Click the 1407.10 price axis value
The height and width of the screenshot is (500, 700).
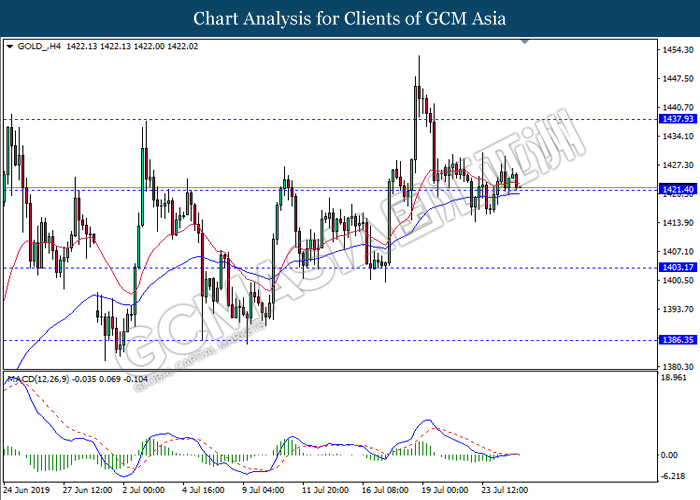pos(678,252)
